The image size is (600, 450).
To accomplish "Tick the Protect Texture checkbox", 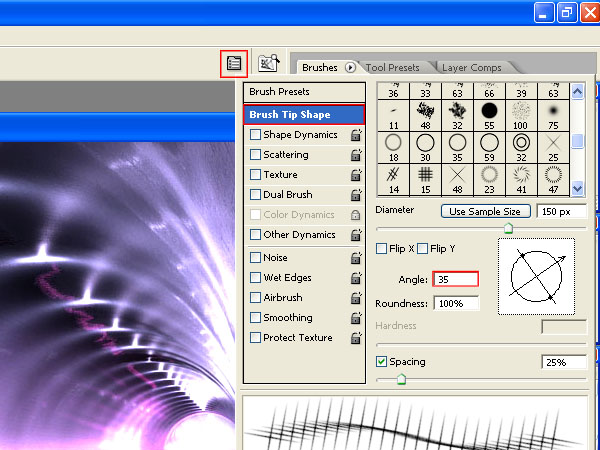I will pyautogui.click(x=255, y=338).
